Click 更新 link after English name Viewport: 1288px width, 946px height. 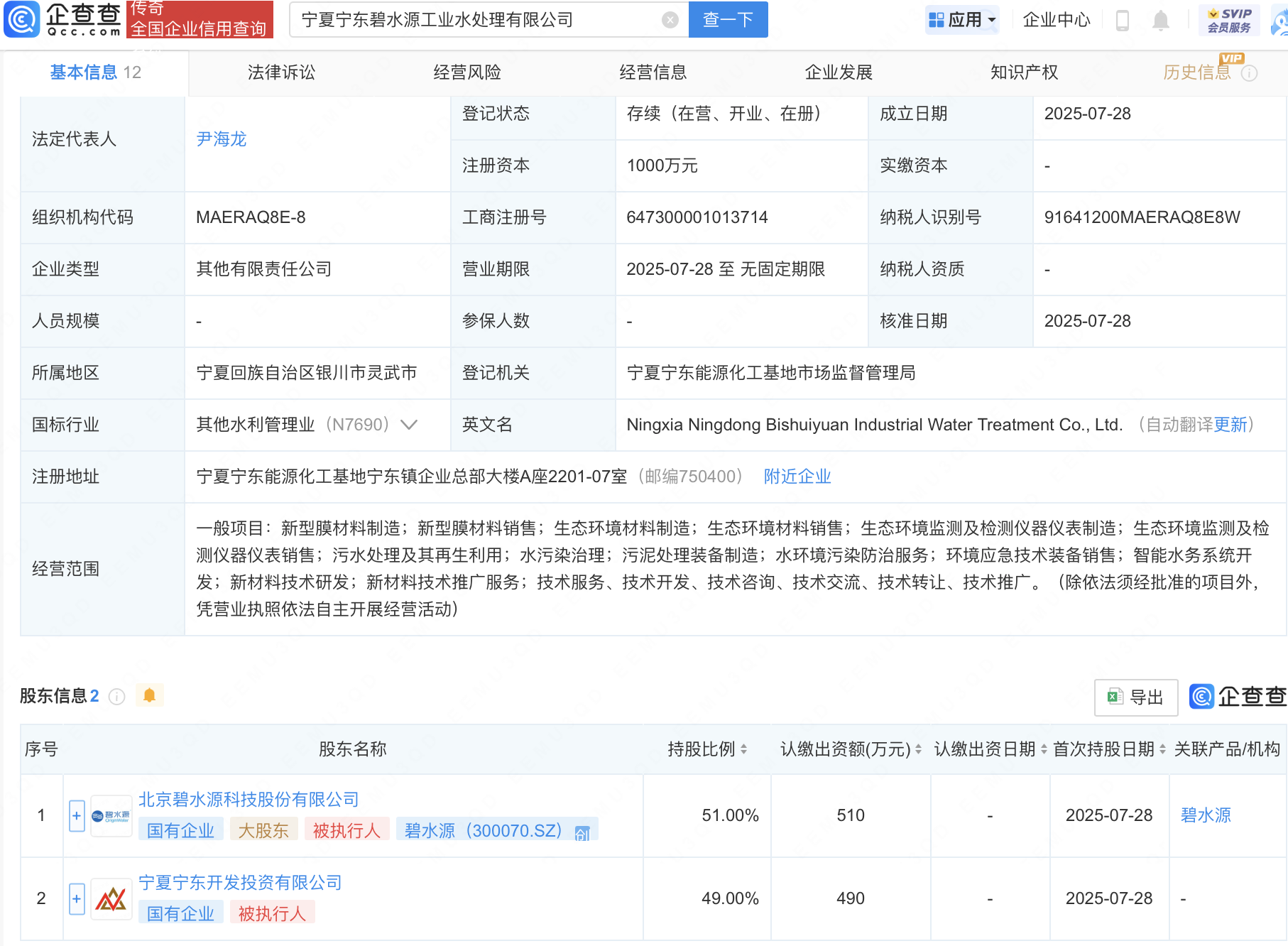1230,425
